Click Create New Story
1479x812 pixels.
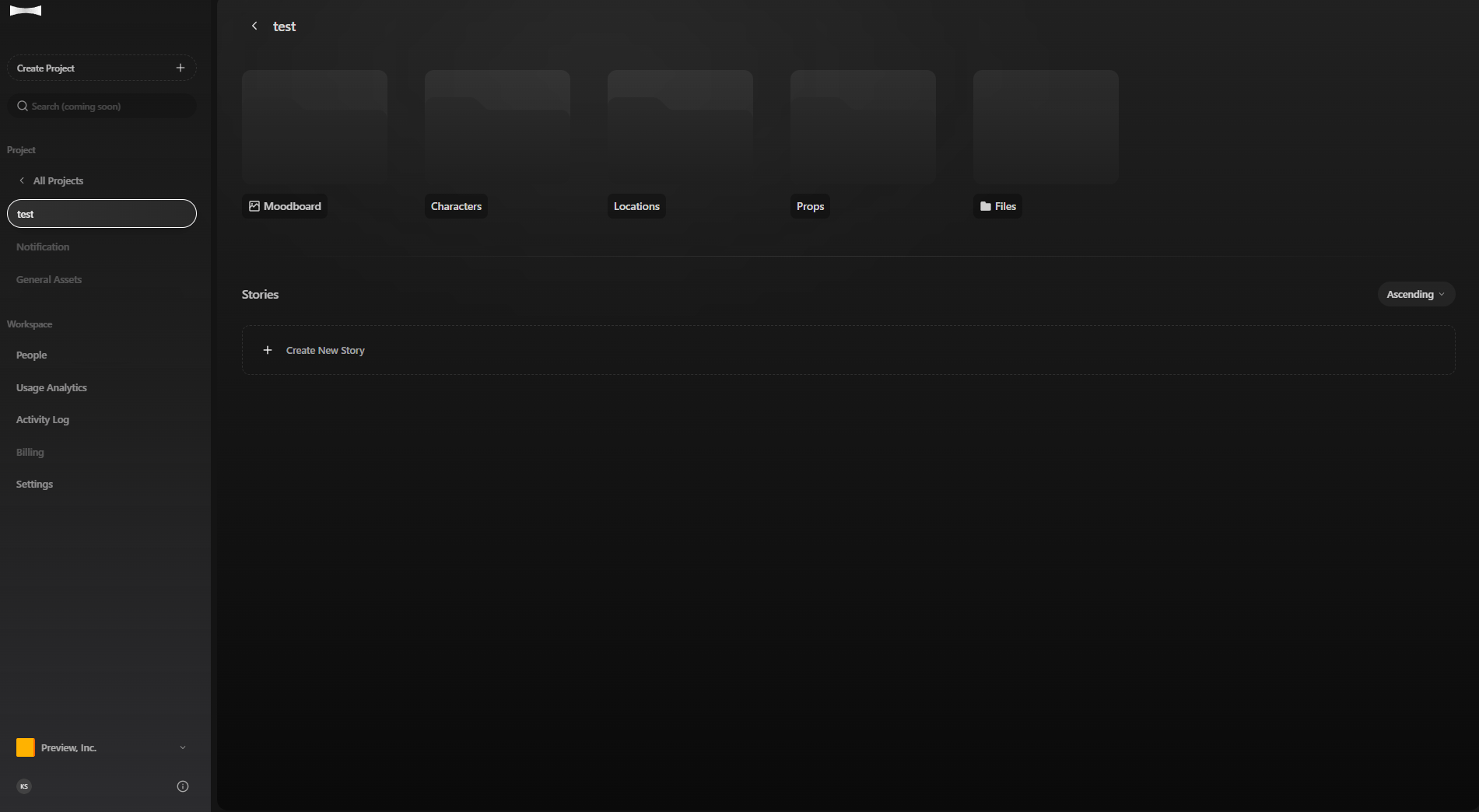click(848, 350)
